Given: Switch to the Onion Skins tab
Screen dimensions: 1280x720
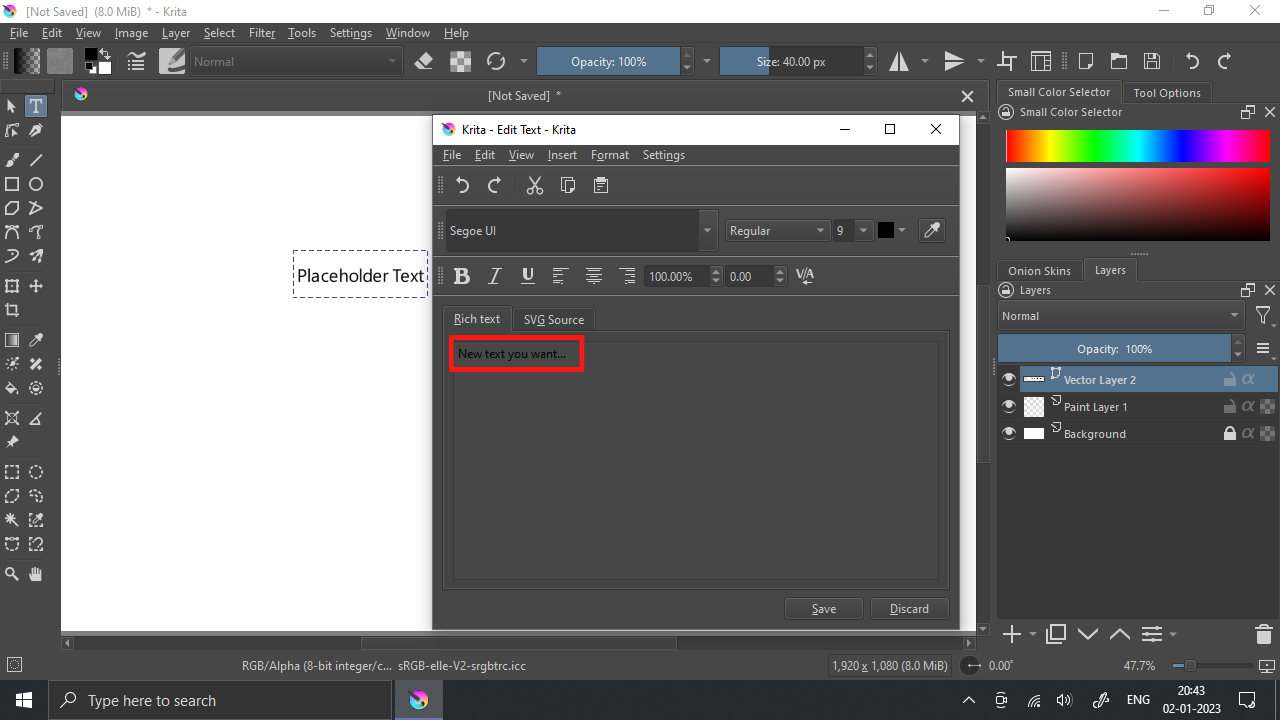Looking at the screenshot, I should click(1039, 271).
